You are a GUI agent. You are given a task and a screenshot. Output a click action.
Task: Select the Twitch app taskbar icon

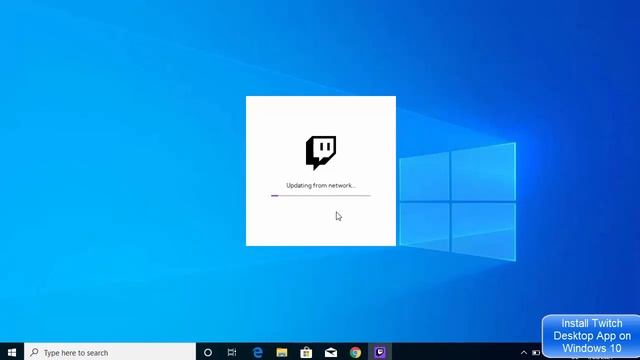[x=380, y=352]
